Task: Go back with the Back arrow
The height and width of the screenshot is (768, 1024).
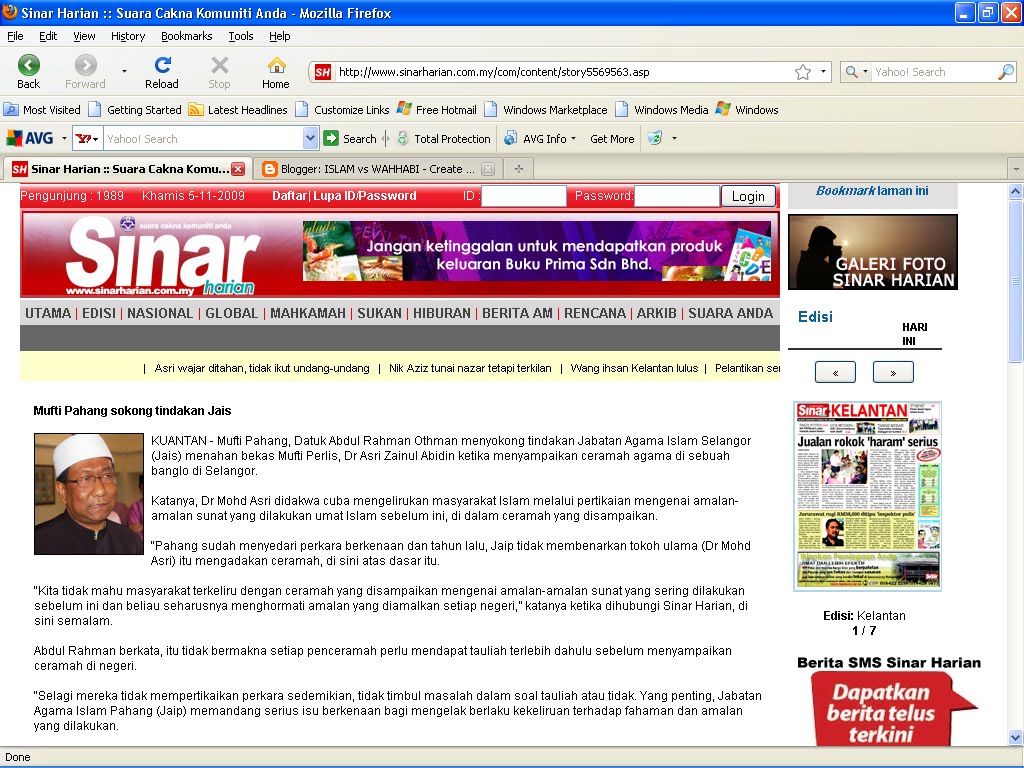Action: (29, 72)
